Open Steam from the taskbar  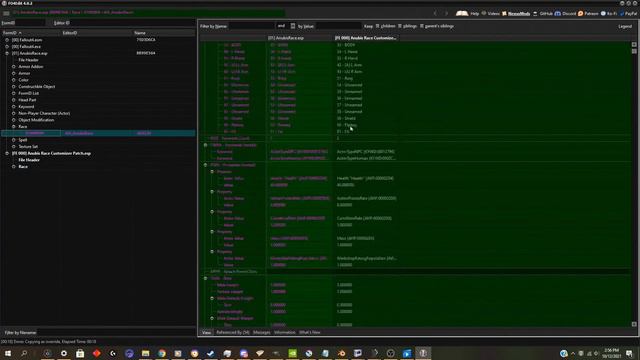point(211,353)
